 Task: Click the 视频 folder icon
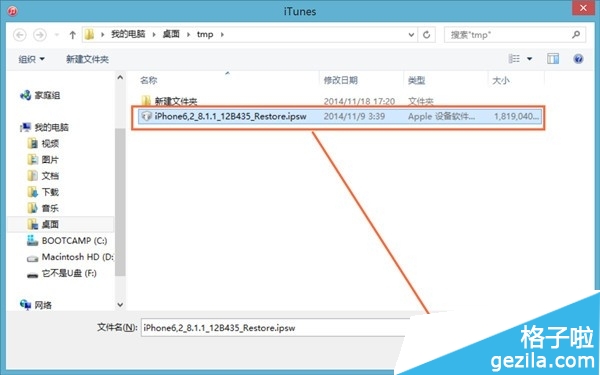pos(33,143)
